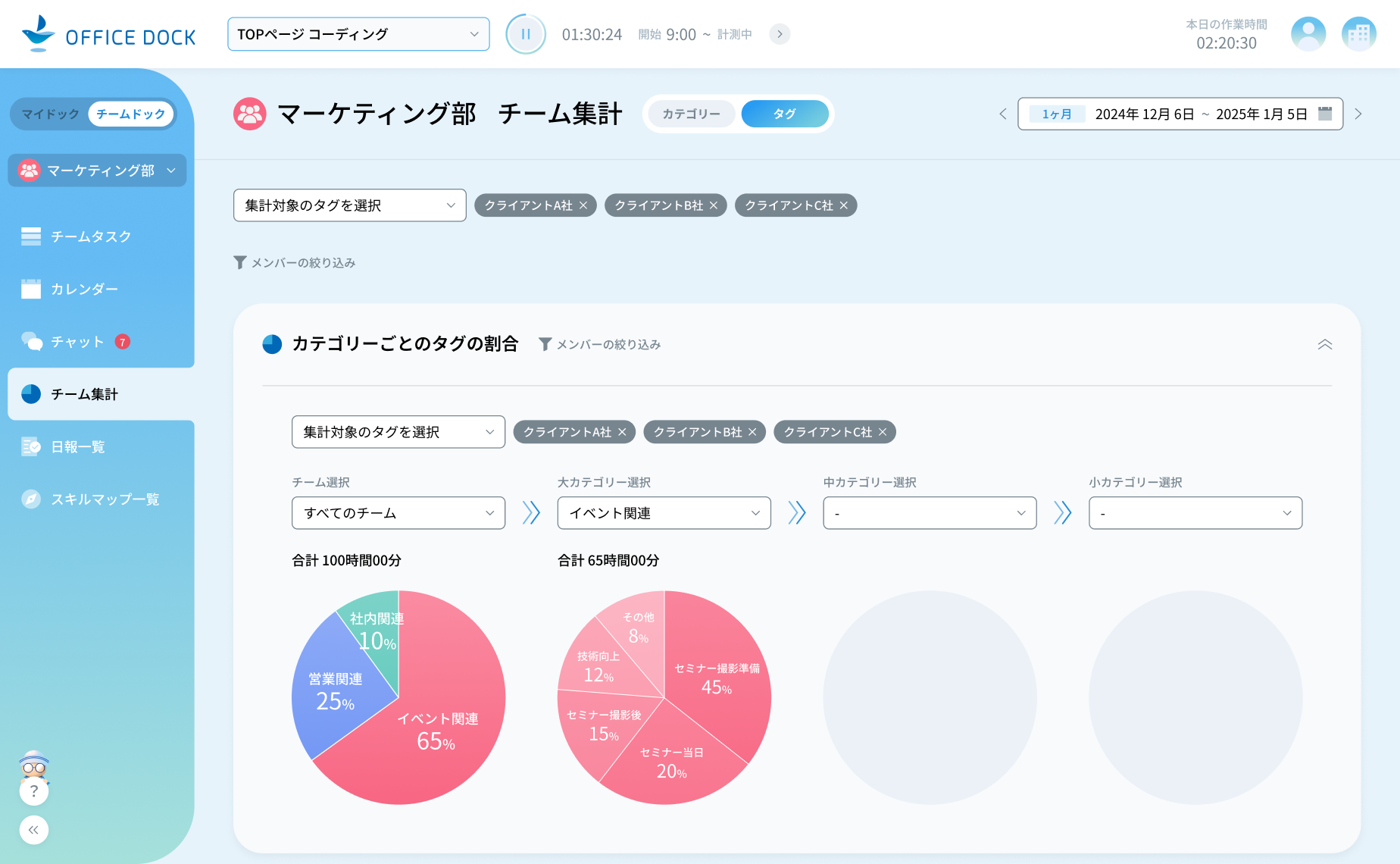1400x864 pixels.
Task: Click the building icon at top right
Action: [x=1358, y=33]
